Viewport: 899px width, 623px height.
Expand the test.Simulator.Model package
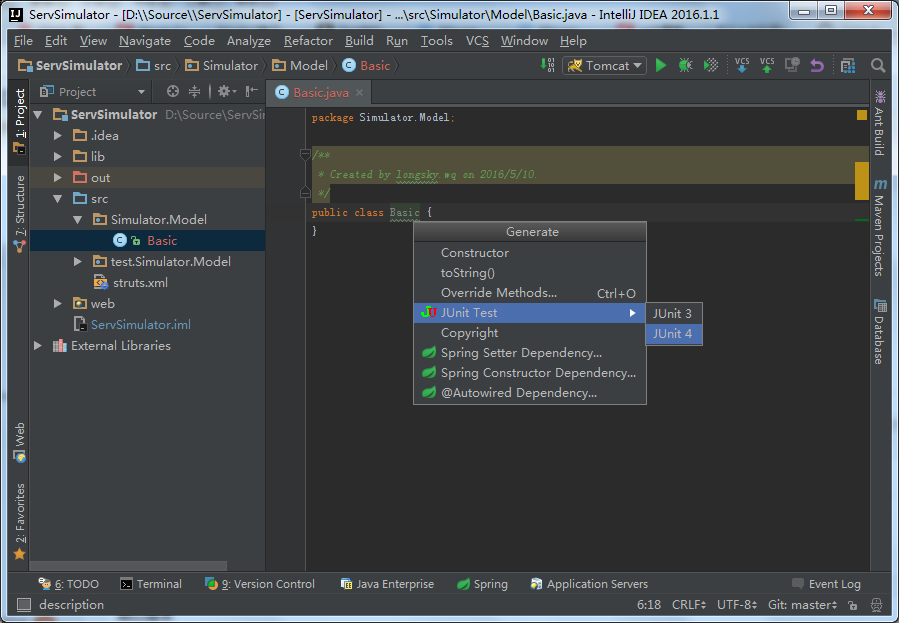pyautogui.click(x=77, y=261)
